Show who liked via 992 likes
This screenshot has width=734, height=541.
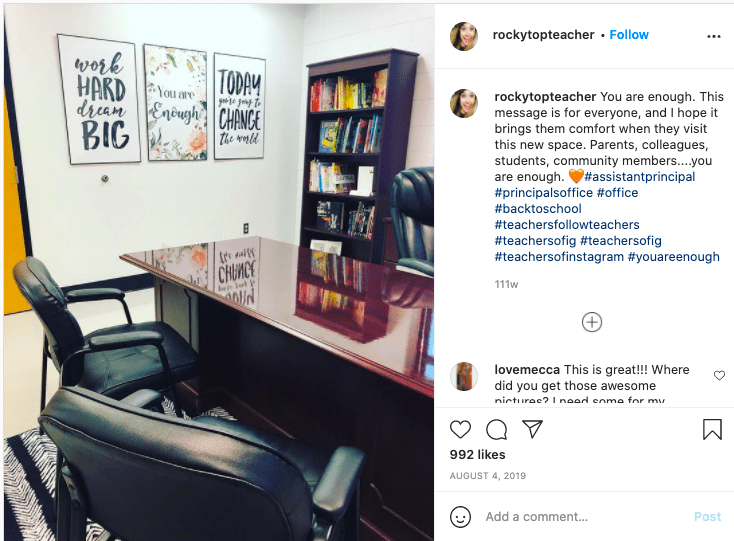coord(477,454)
